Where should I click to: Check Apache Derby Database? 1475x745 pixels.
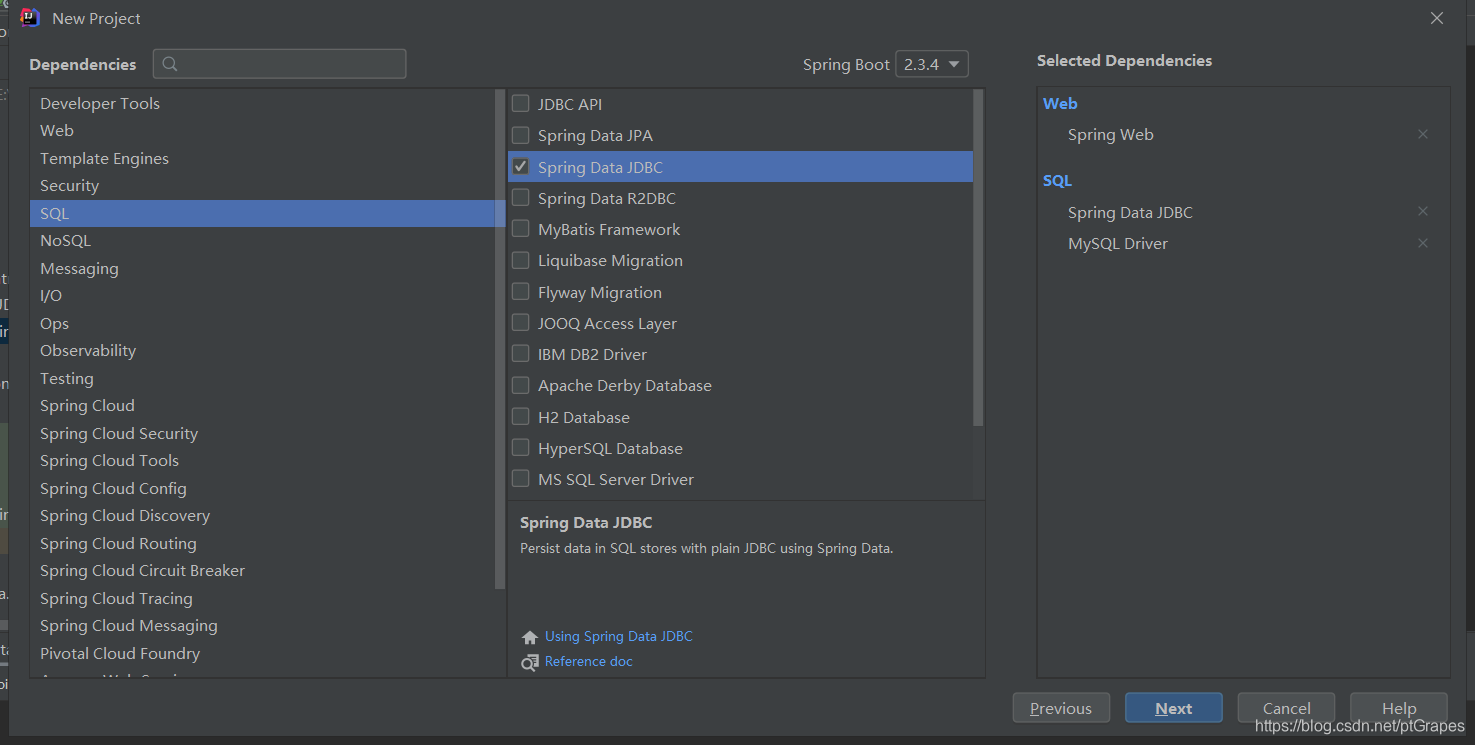[520, 385]
